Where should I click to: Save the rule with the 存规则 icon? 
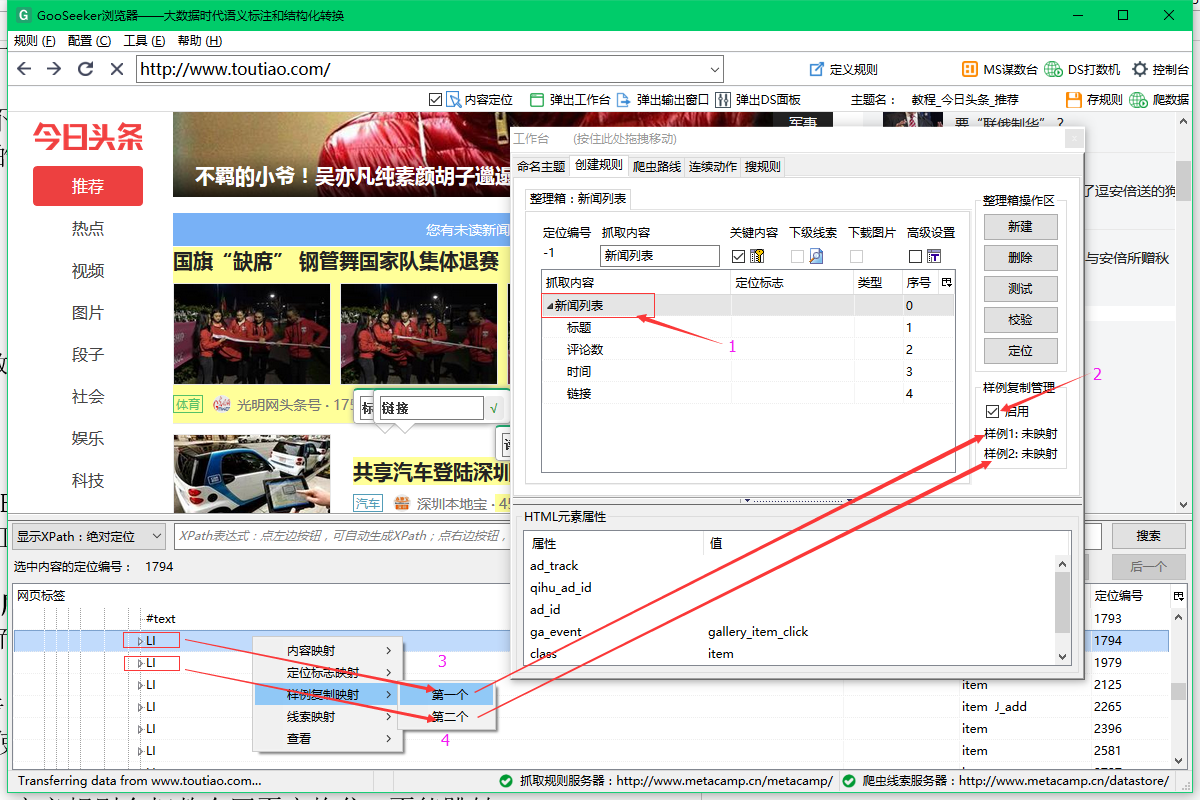point(1073,100)
